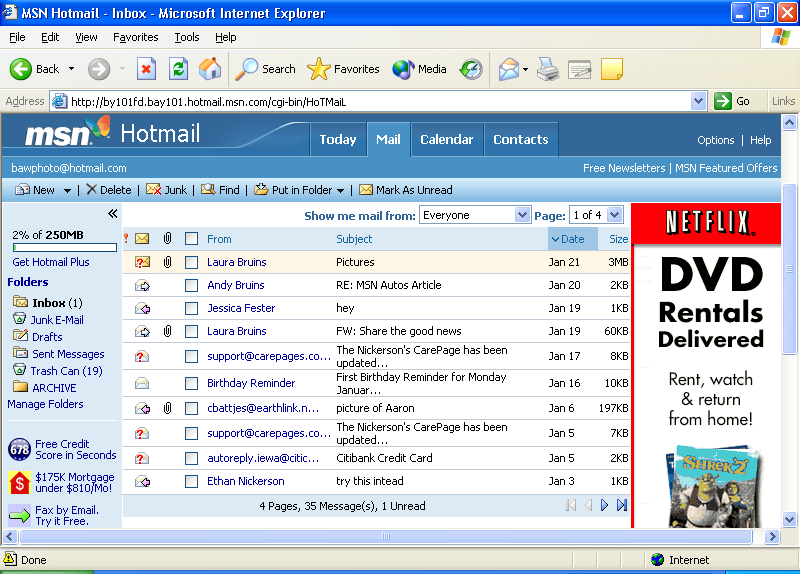The width and height of the screenshot is (800, 574).
Task: Click the IE Home toolbar icon
Action: coord(210,69)
